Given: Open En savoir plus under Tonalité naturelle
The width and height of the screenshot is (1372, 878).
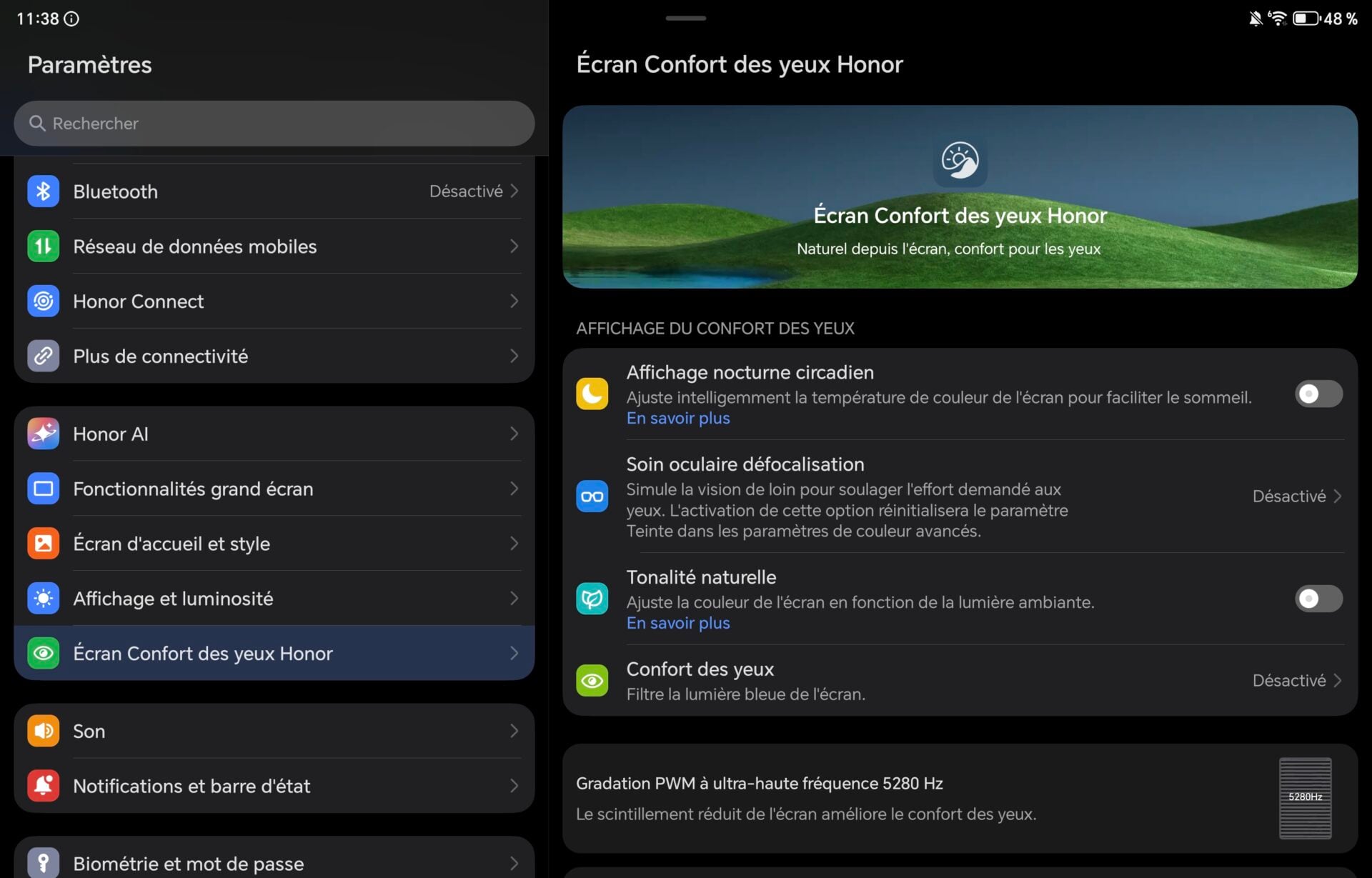Looking at the screenshot, I should [x=677, y=624].
